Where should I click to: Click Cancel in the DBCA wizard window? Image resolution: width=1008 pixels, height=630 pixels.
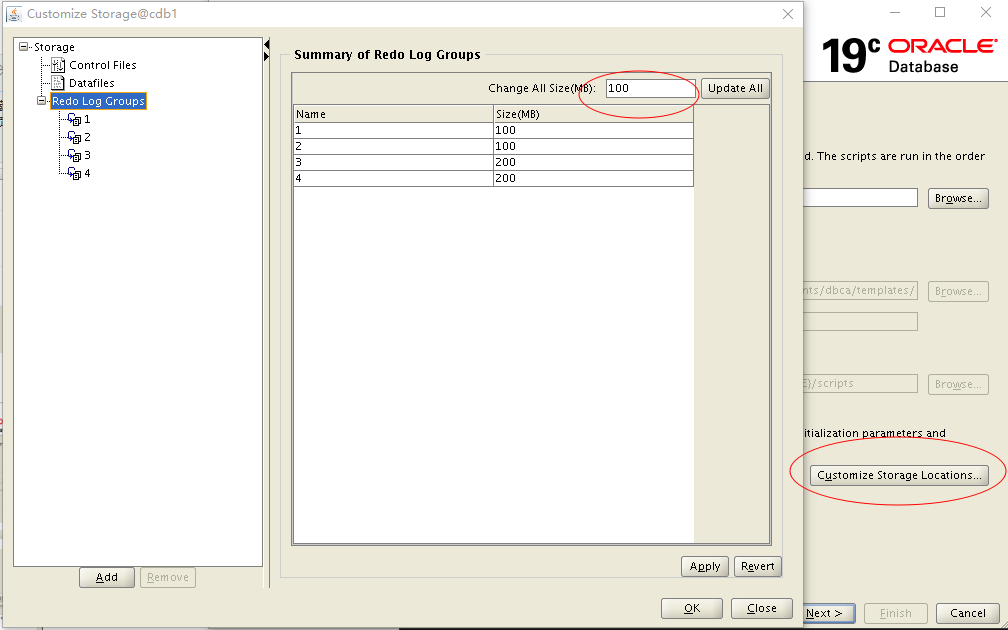[x=968, y=613]
